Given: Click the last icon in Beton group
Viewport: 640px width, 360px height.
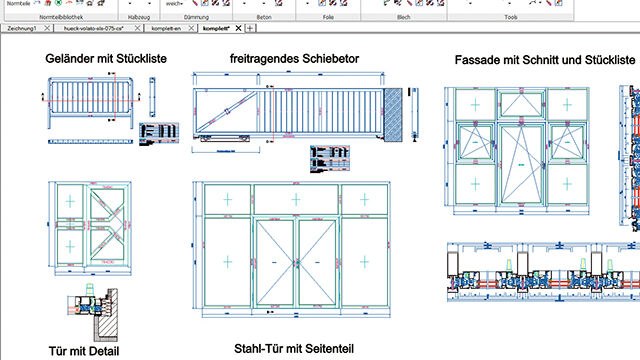Looking at the screenshot, I should [278, 3].
